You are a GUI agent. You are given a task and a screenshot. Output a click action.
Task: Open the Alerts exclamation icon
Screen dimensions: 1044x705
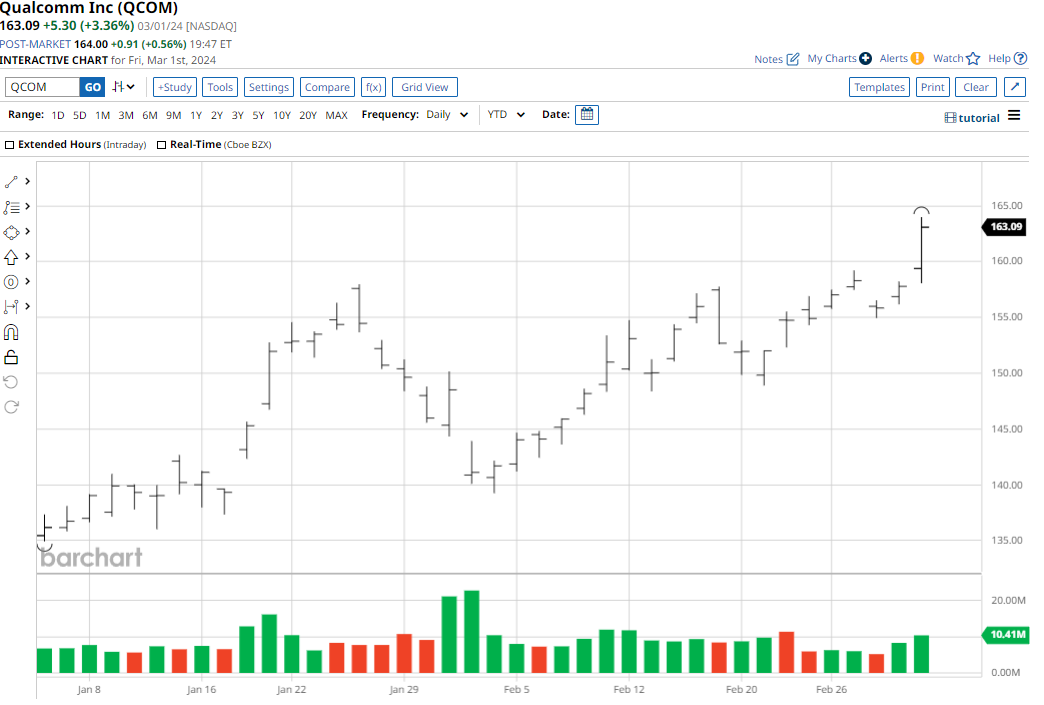click(x=917, y=59)
